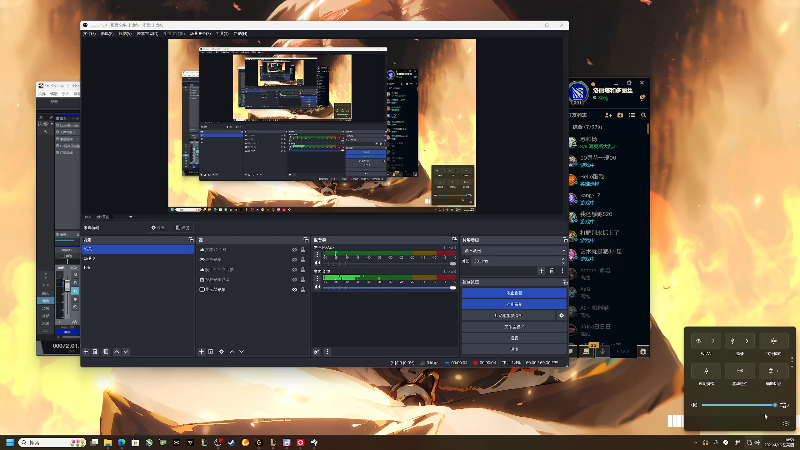Toggle Bluetooth in quick settings panel
The image size is (800, 450).
[733, 341]
